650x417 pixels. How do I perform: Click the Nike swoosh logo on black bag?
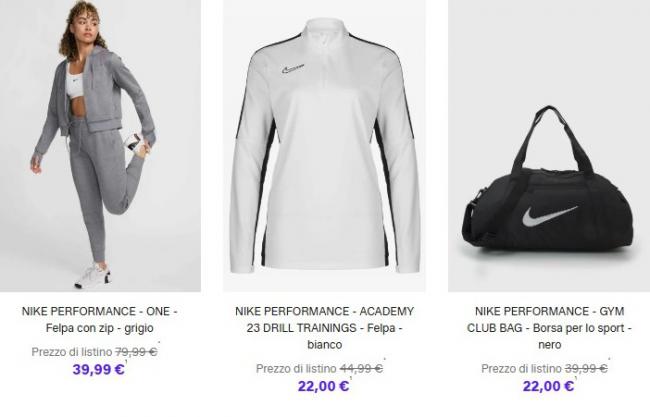tap(549, 216)
